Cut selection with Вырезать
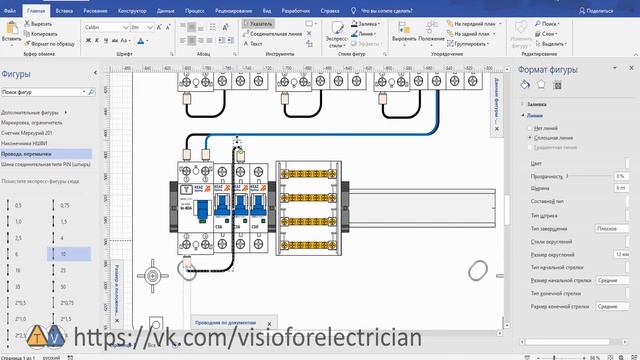 (38, 24)
